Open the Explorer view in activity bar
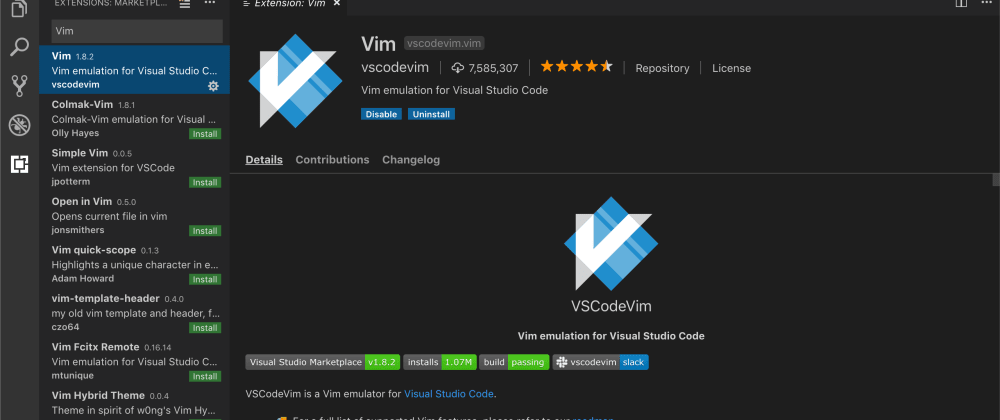 (19, 9)
